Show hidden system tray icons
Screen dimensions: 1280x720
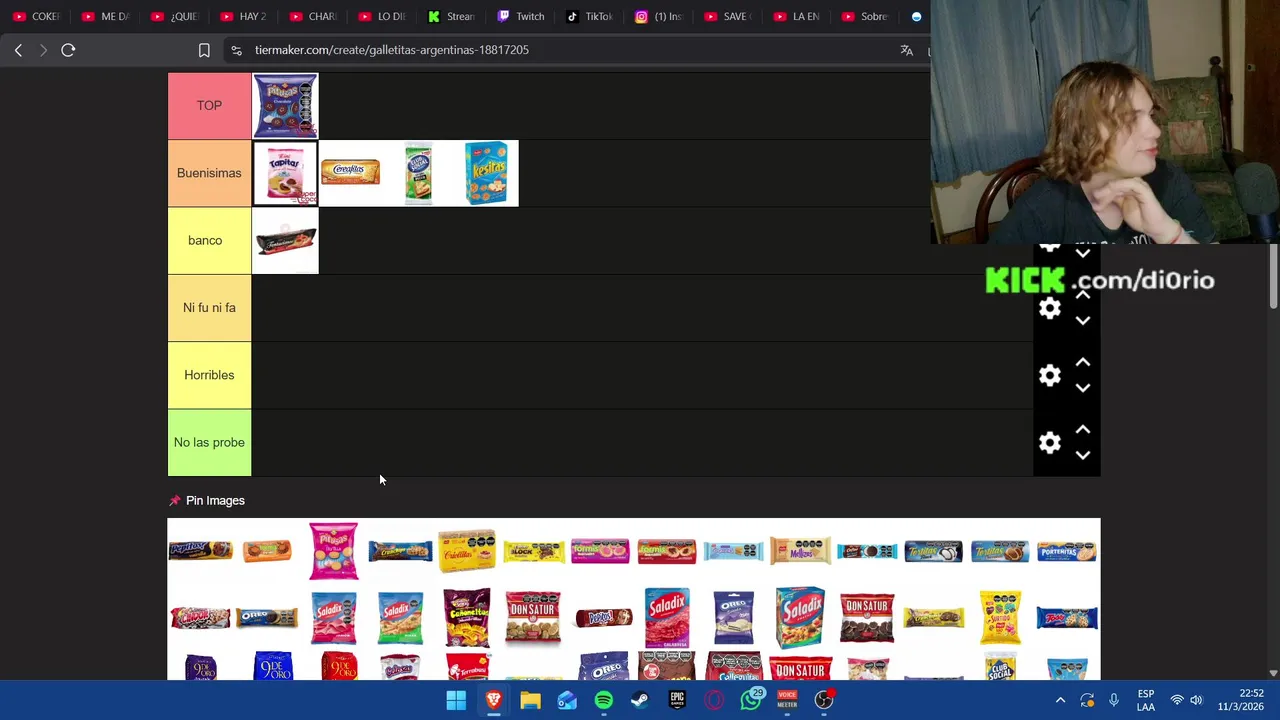pyautogui.click(x=1060, y=700)
